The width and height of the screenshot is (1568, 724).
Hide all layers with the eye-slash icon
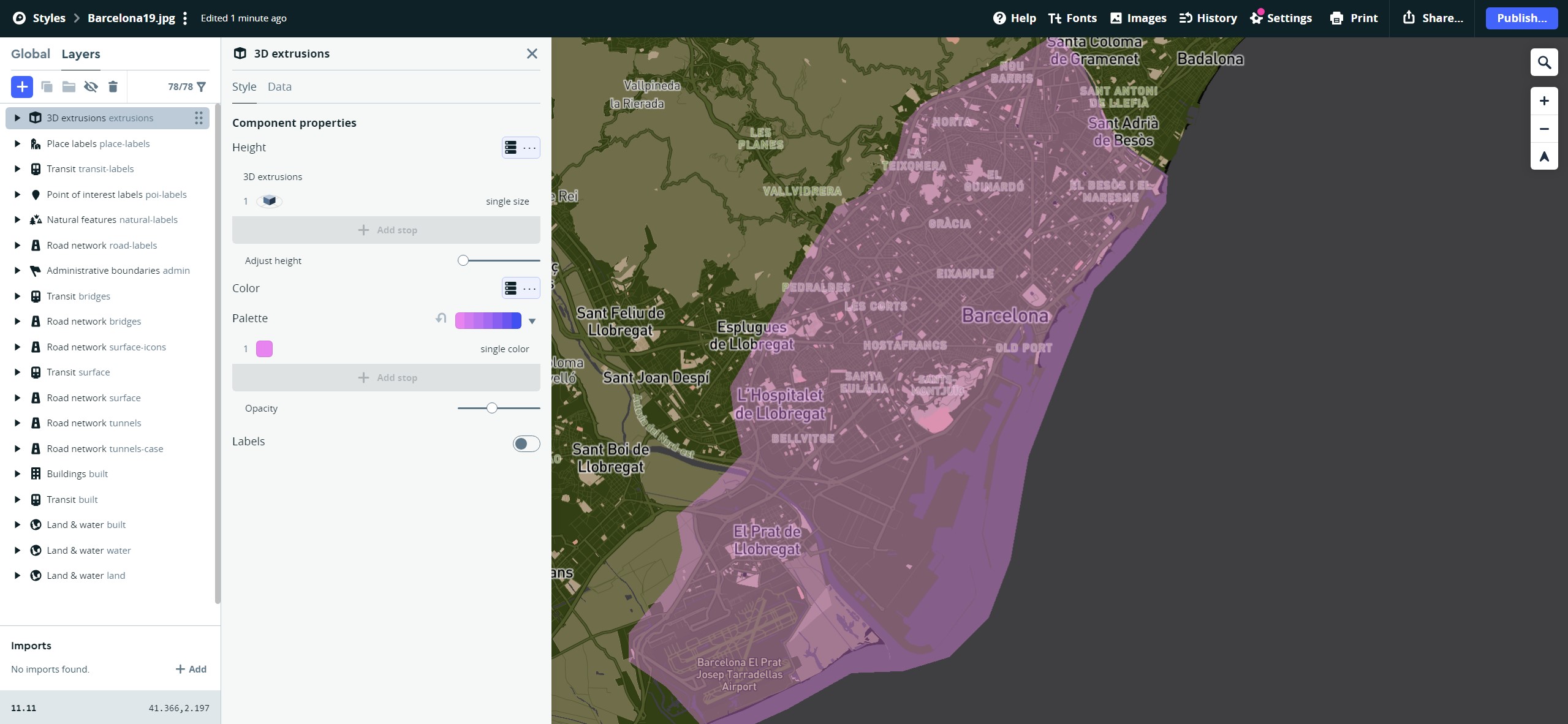click(91, 86)
